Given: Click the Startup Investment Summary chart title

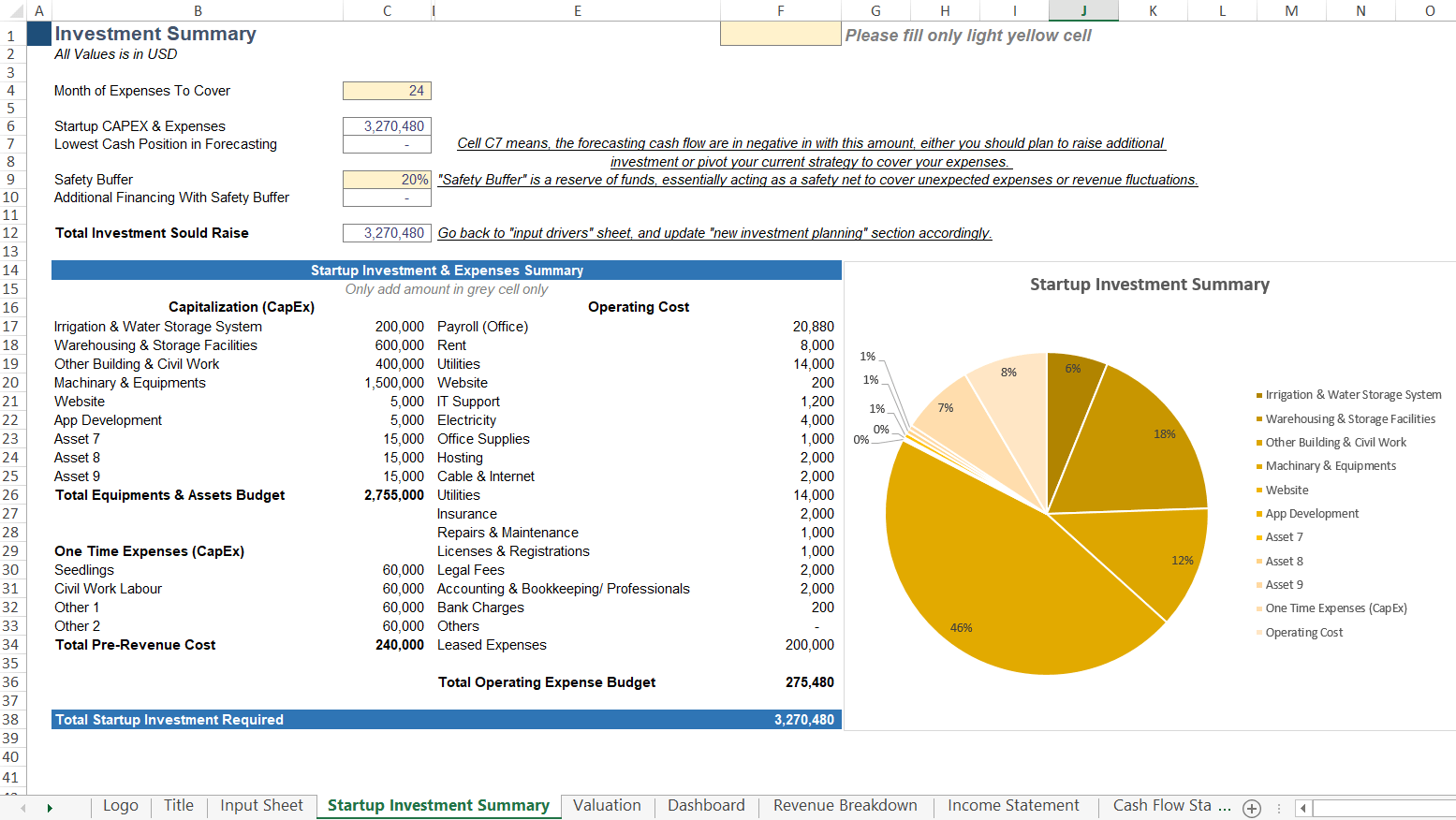Looking at the screenshot, I should pyautogui.click(x=1149, y=285).
